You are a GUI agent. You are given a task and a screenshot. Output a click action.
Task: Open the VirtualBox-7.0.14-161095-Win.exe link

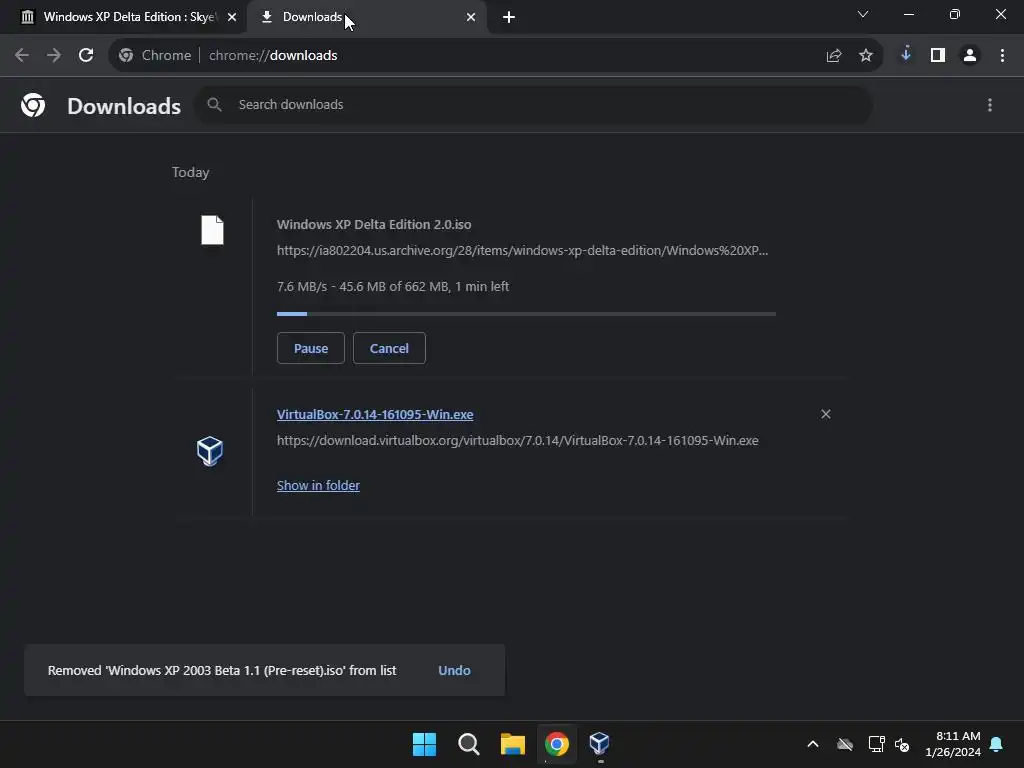point(375,415)
